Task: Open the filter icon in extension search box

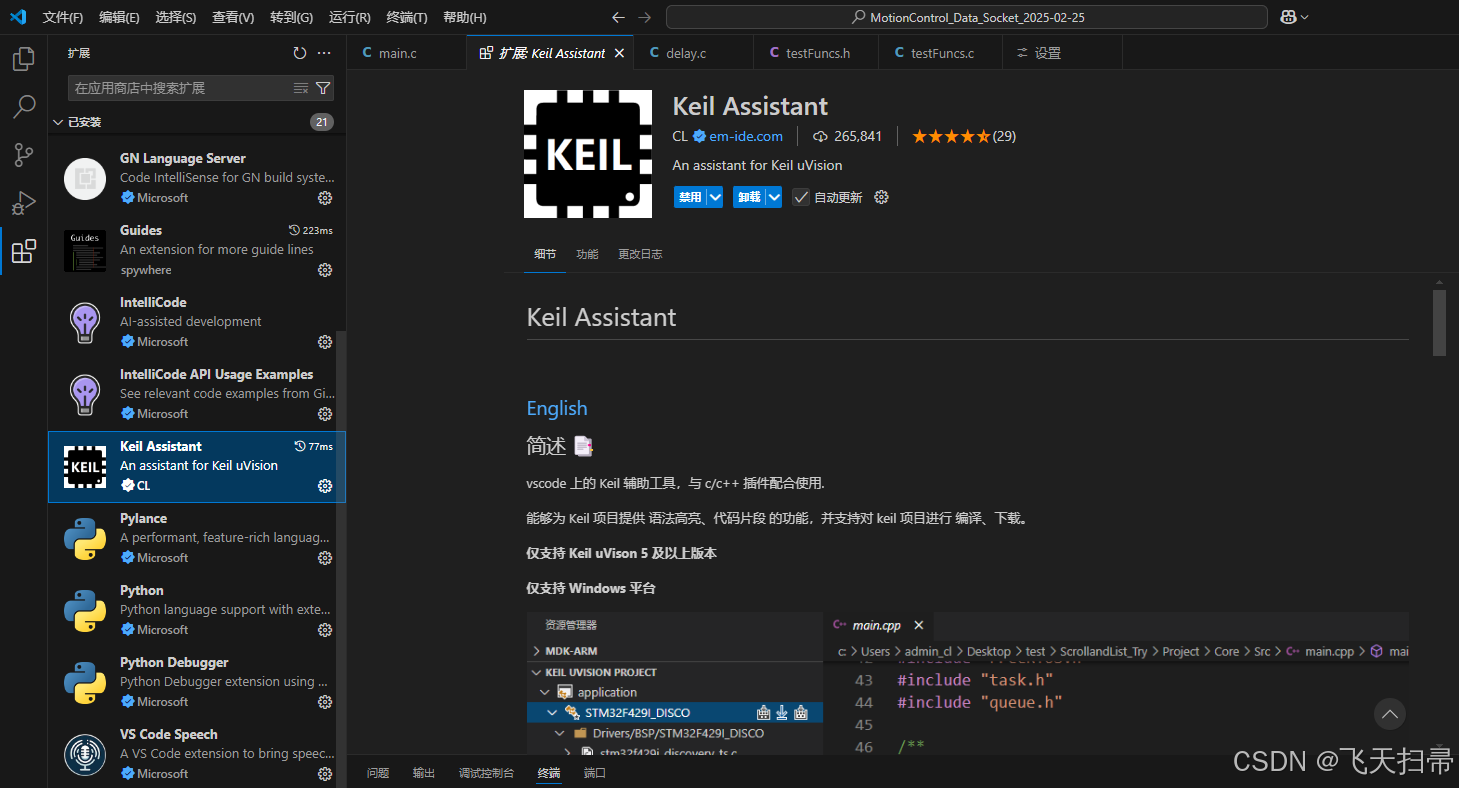Action: [x=322, y=88]
